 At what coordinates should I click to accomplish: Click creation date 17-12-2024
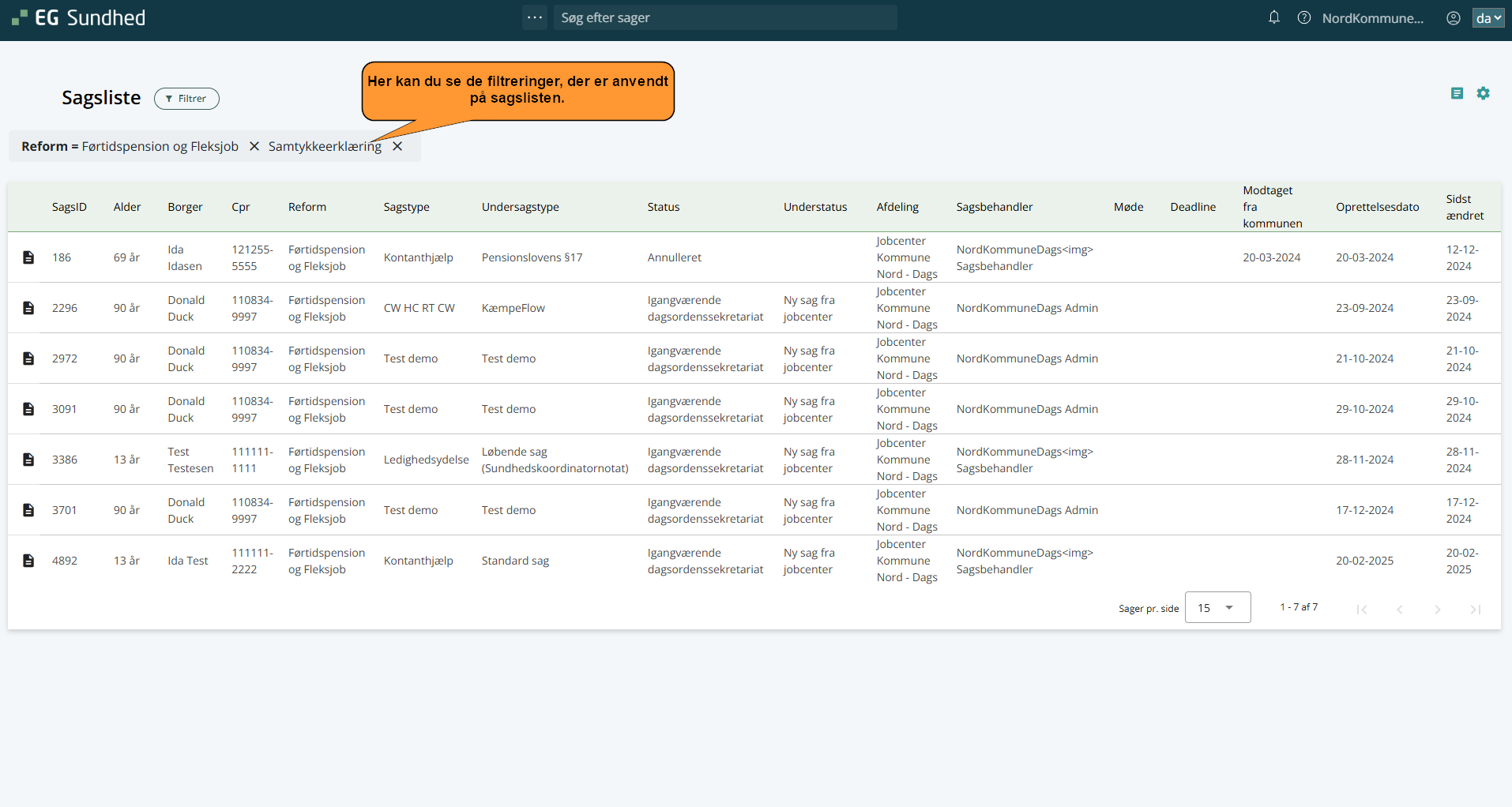[1365, 510]
